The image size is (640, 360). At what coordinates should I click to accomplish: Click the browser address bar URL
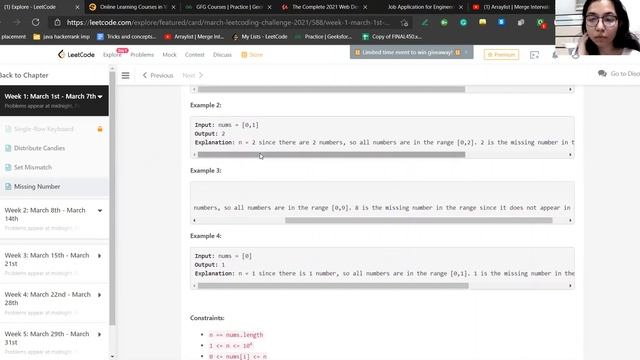[229, 22]
